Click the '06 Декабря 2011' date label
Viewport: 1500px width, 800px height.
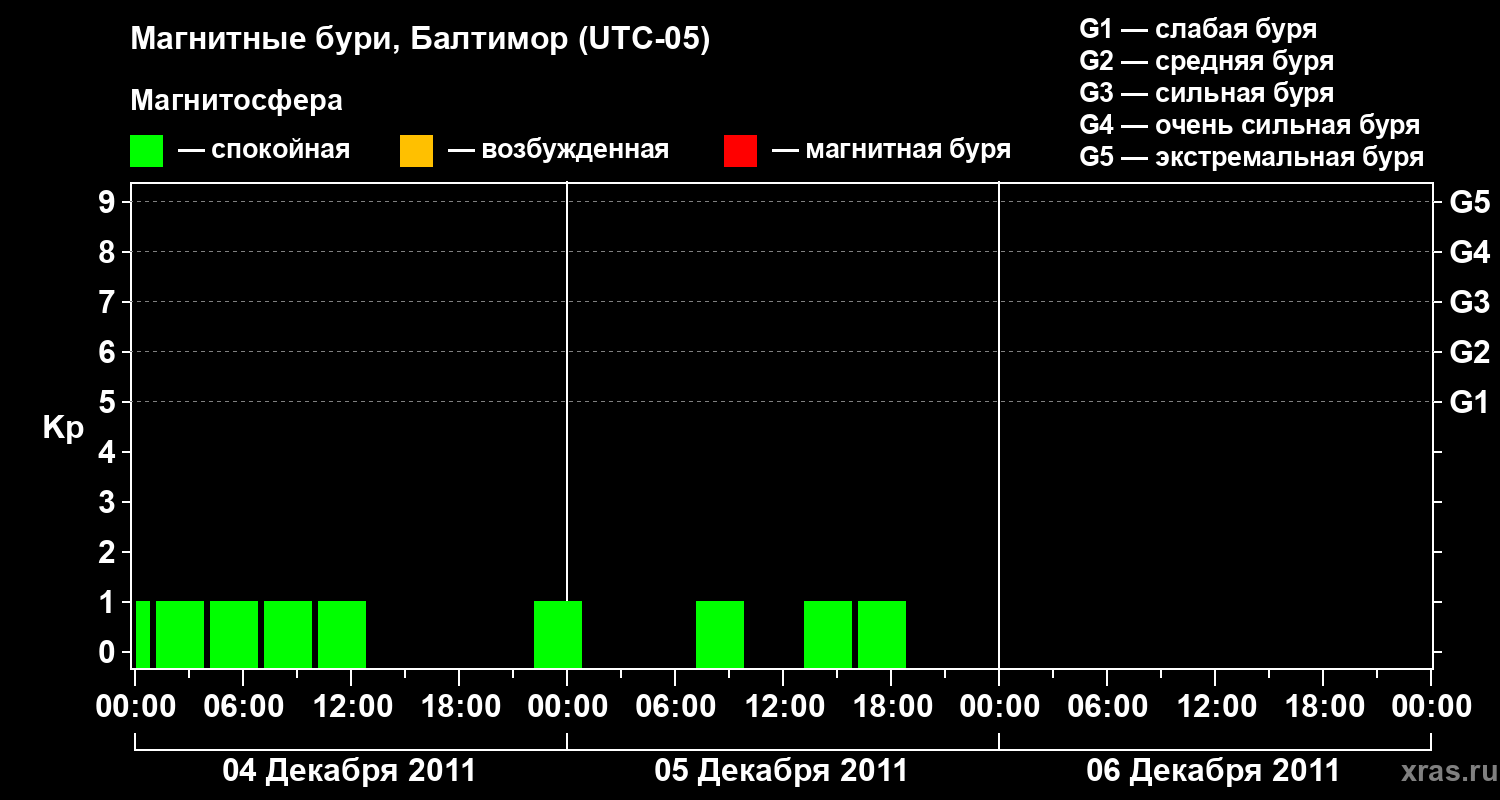(x=1213, y=770)
